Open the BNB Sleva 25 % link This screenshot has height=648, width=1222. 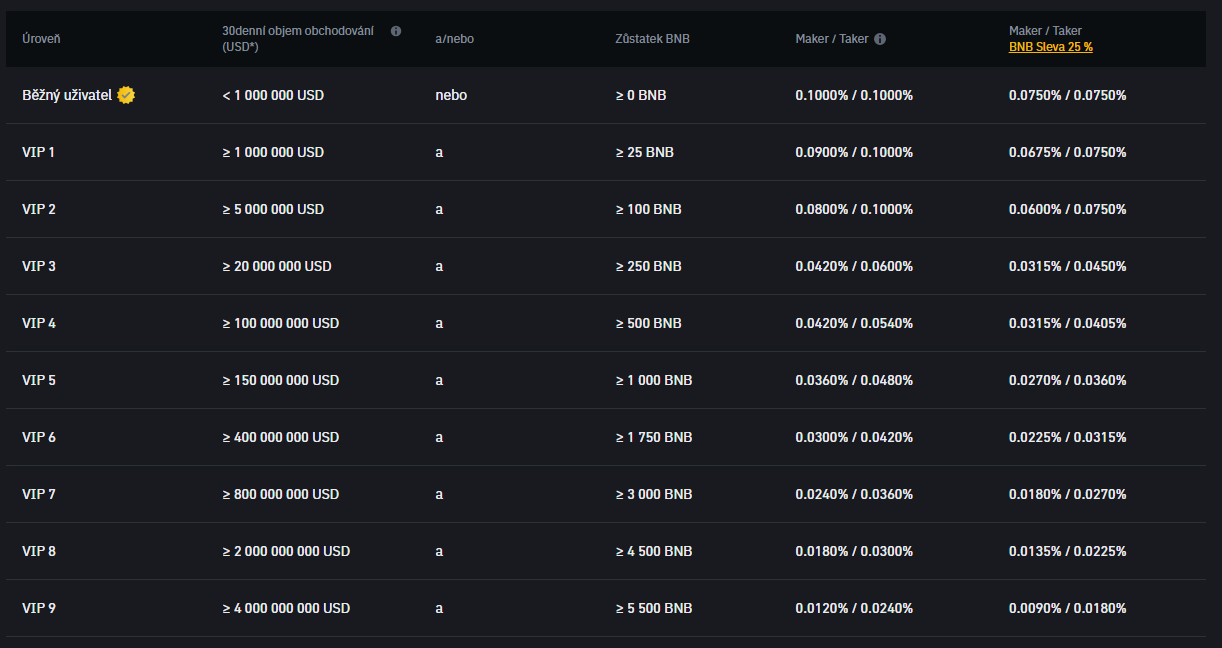pos(1050,47)
